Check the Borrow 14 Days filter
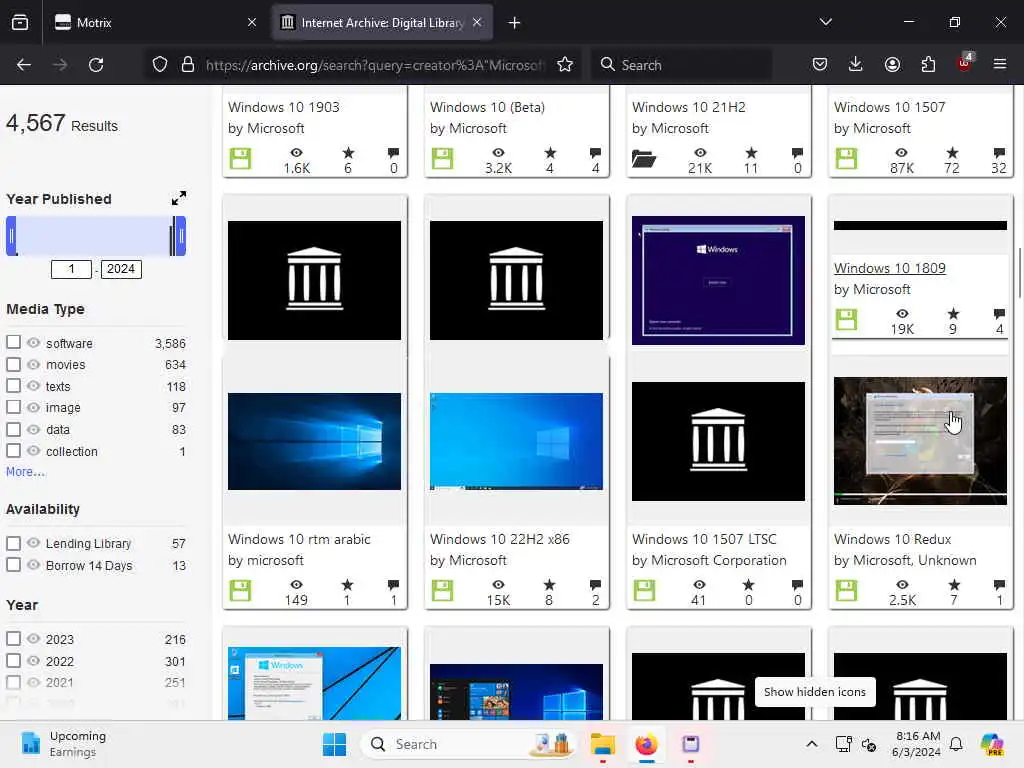The width and height of the screenshot is (1024, 768). (x=13, y=564)
